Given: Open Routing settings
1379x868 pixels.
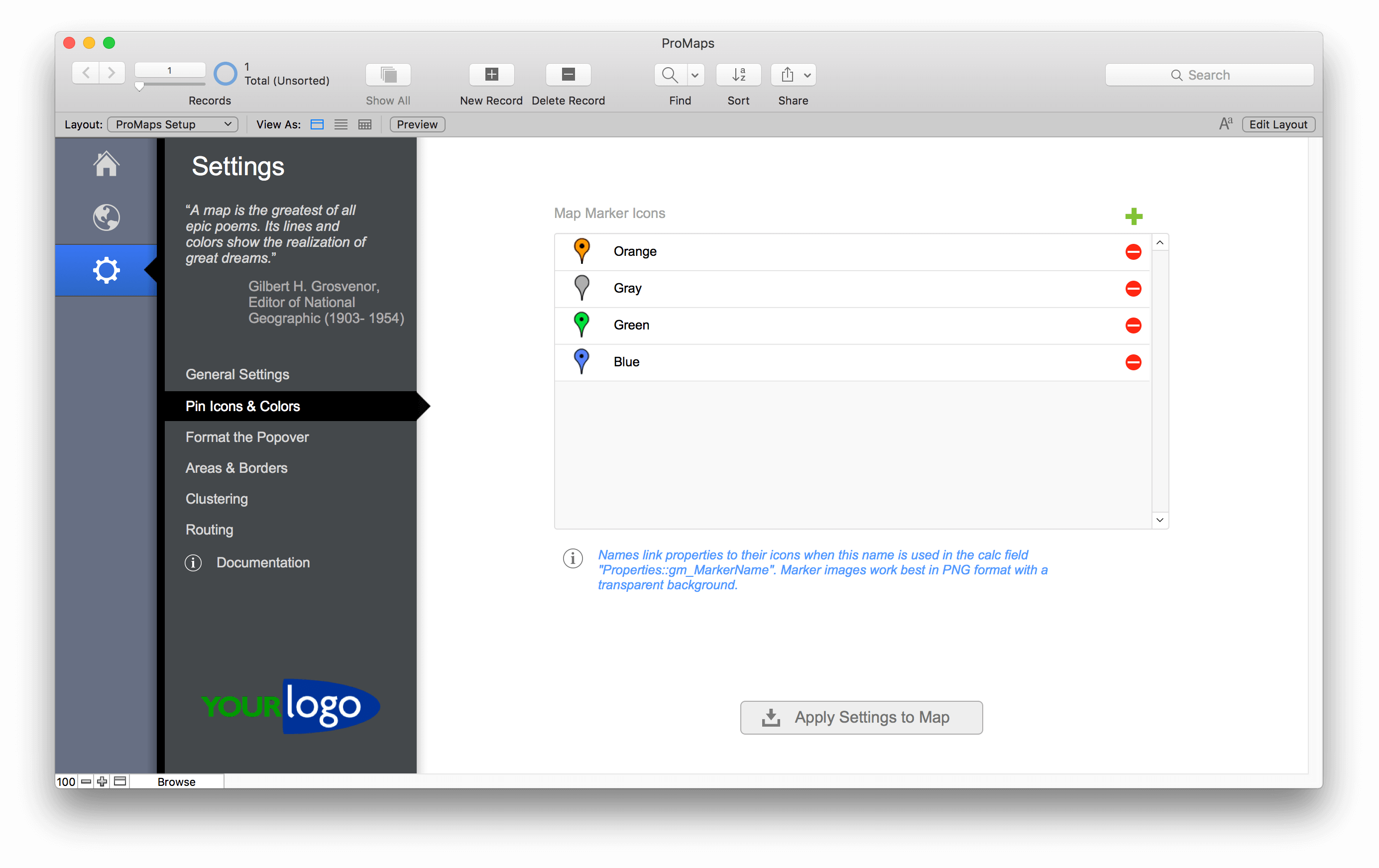Looking at the screenshot, I should pos(209,530).
